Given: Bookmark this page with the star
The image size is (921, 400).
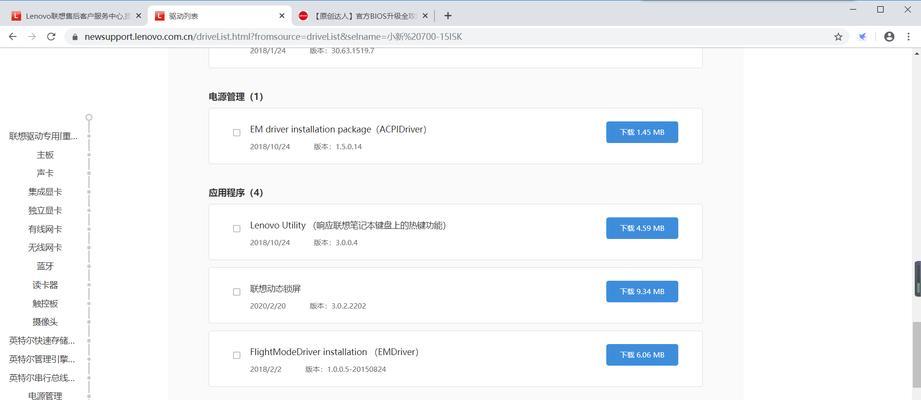Looking at the screenshot, I should click(x=838, y=36).
